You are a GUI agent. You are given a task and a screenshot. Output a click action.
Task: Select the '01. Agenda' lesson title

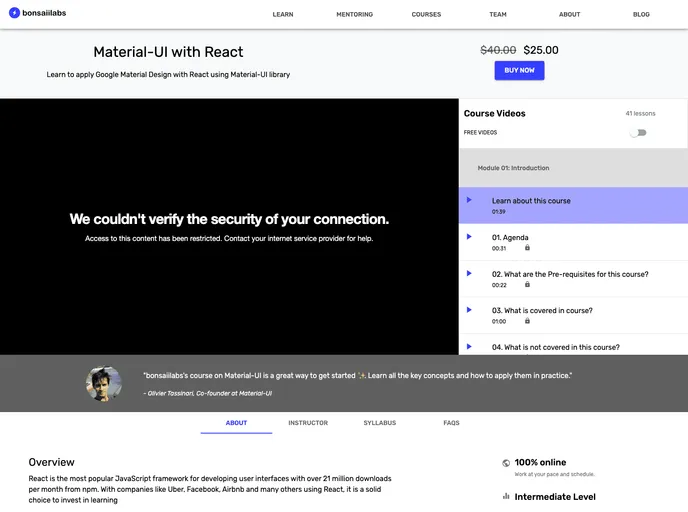[510, 237]
